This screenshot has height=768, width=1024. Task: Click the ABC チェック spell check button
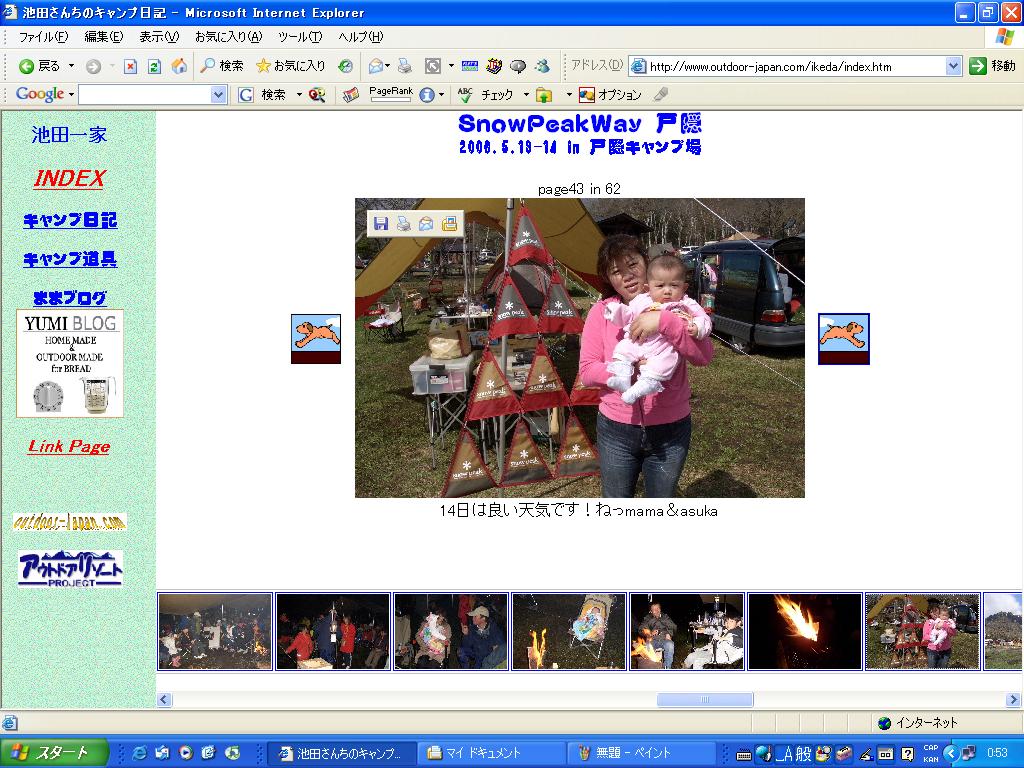coord(486,95)
